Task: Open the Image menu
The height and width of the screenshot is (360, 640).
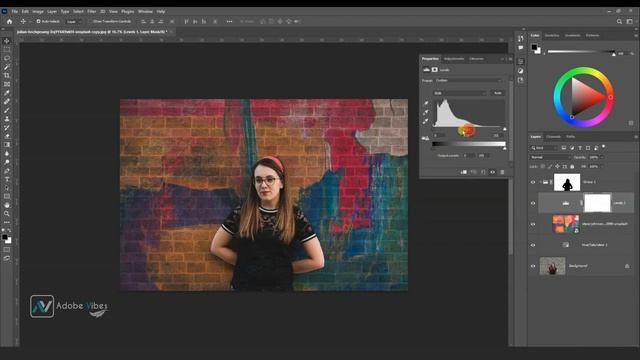Action: pyautogui.click(x=38, y=11)
